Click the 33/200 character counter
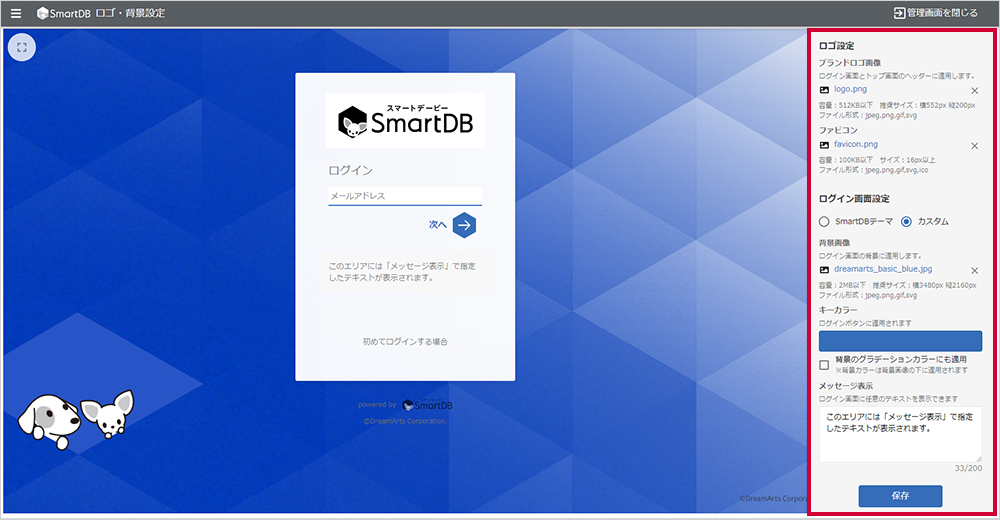 click(968, 468)
